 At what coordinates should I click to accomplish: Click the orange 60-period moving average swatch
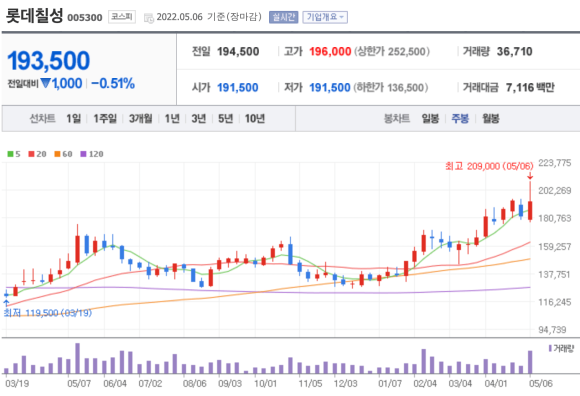[57, 154]
